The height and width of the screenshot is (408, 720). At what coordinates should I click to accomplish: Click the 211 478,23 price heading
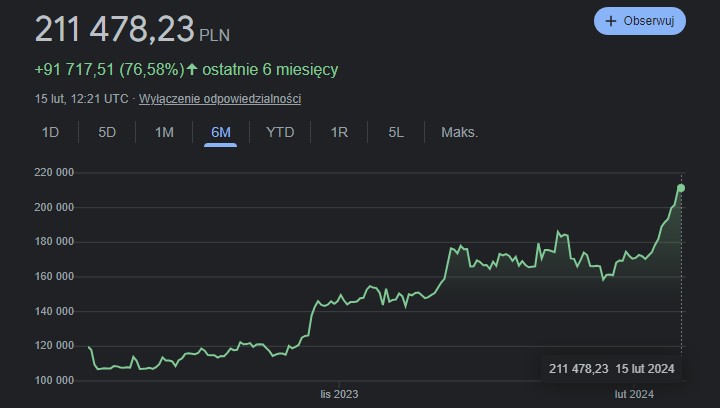click(x=115, y=29)
